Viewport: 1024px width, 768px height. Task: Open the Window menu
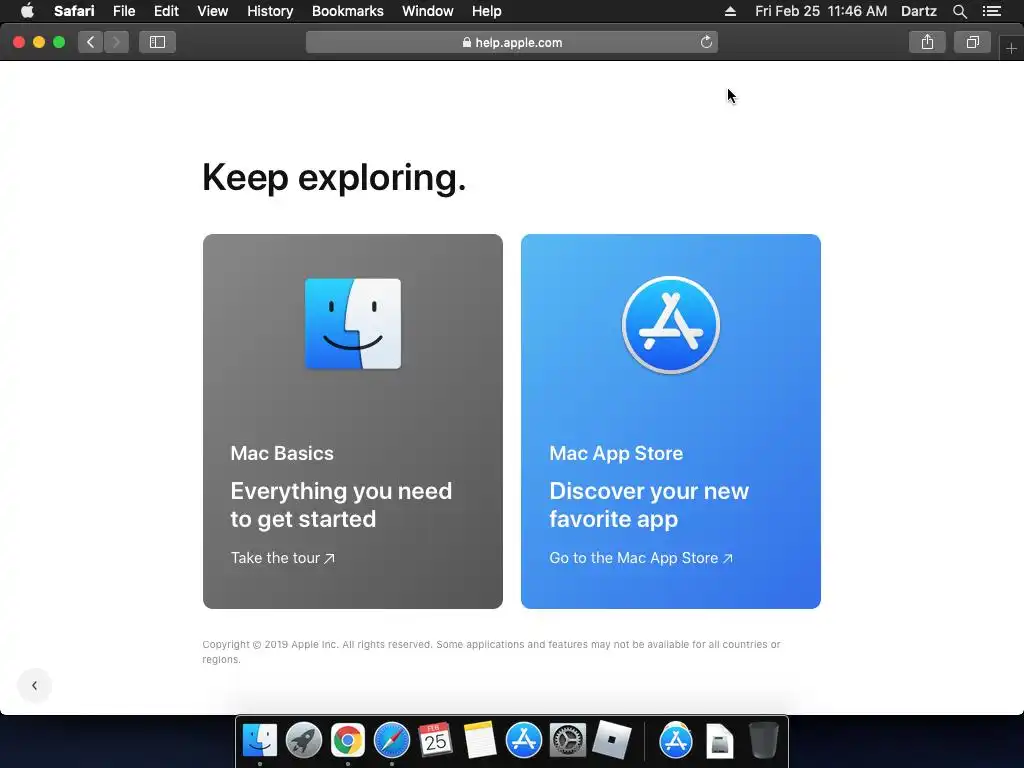(x=427, y=11)
